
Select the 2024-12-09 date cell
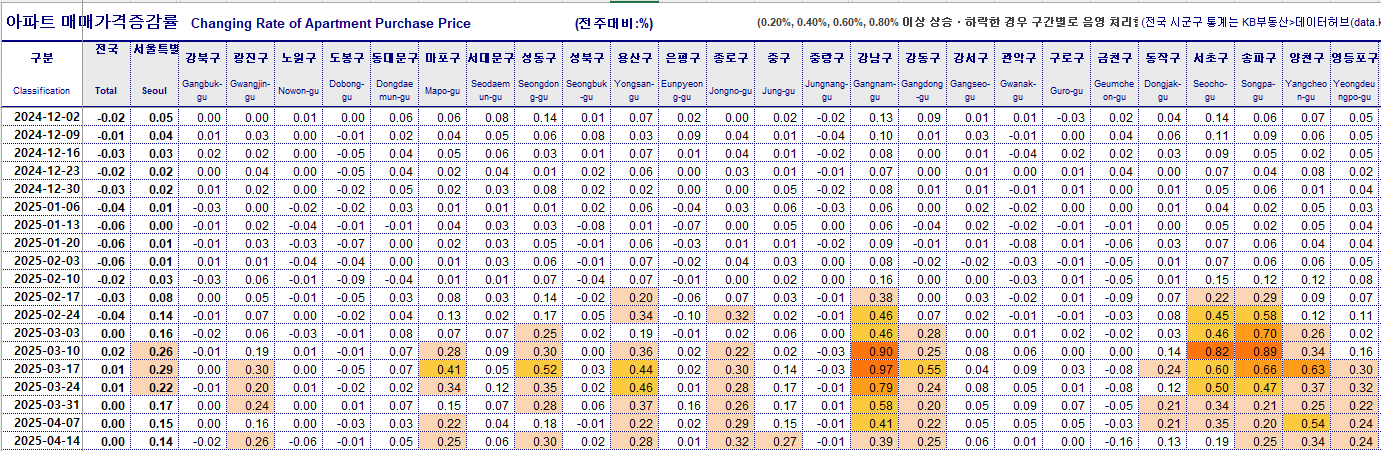[x=42, y=135]
